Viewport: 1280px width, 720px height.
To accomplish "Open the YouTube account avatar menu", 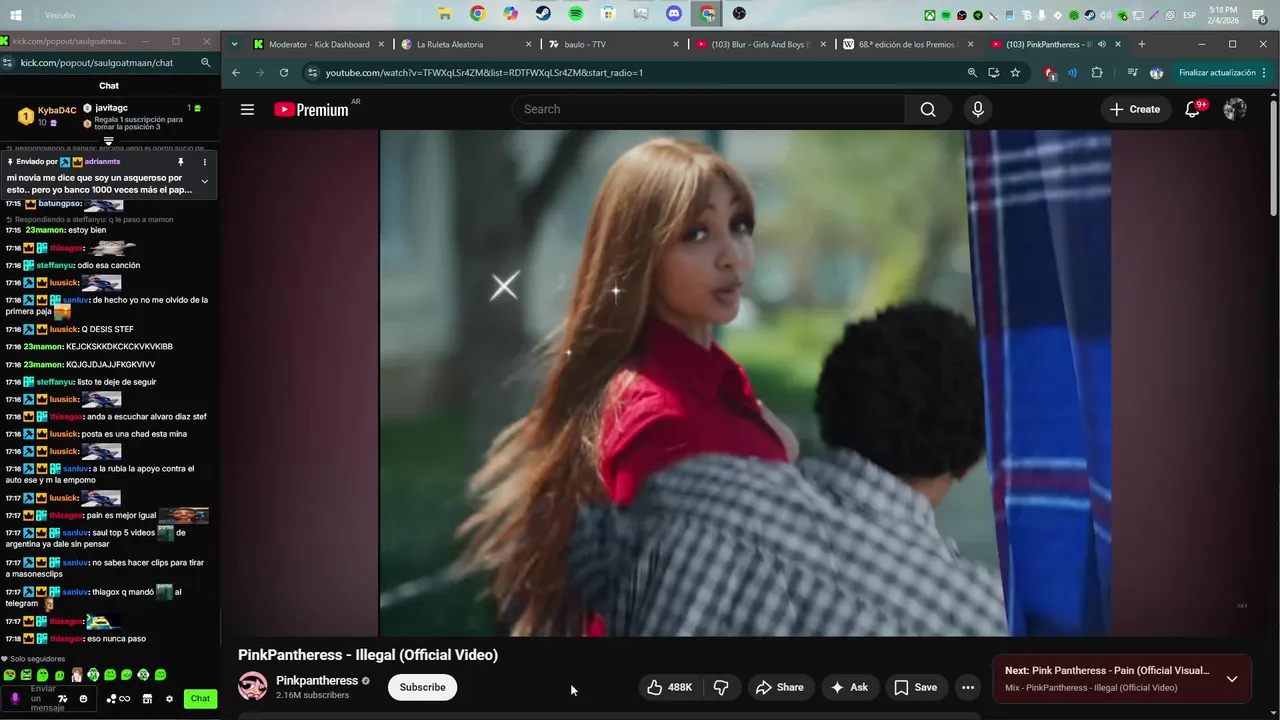I will pyautogui.click(x=1235, y=109).
